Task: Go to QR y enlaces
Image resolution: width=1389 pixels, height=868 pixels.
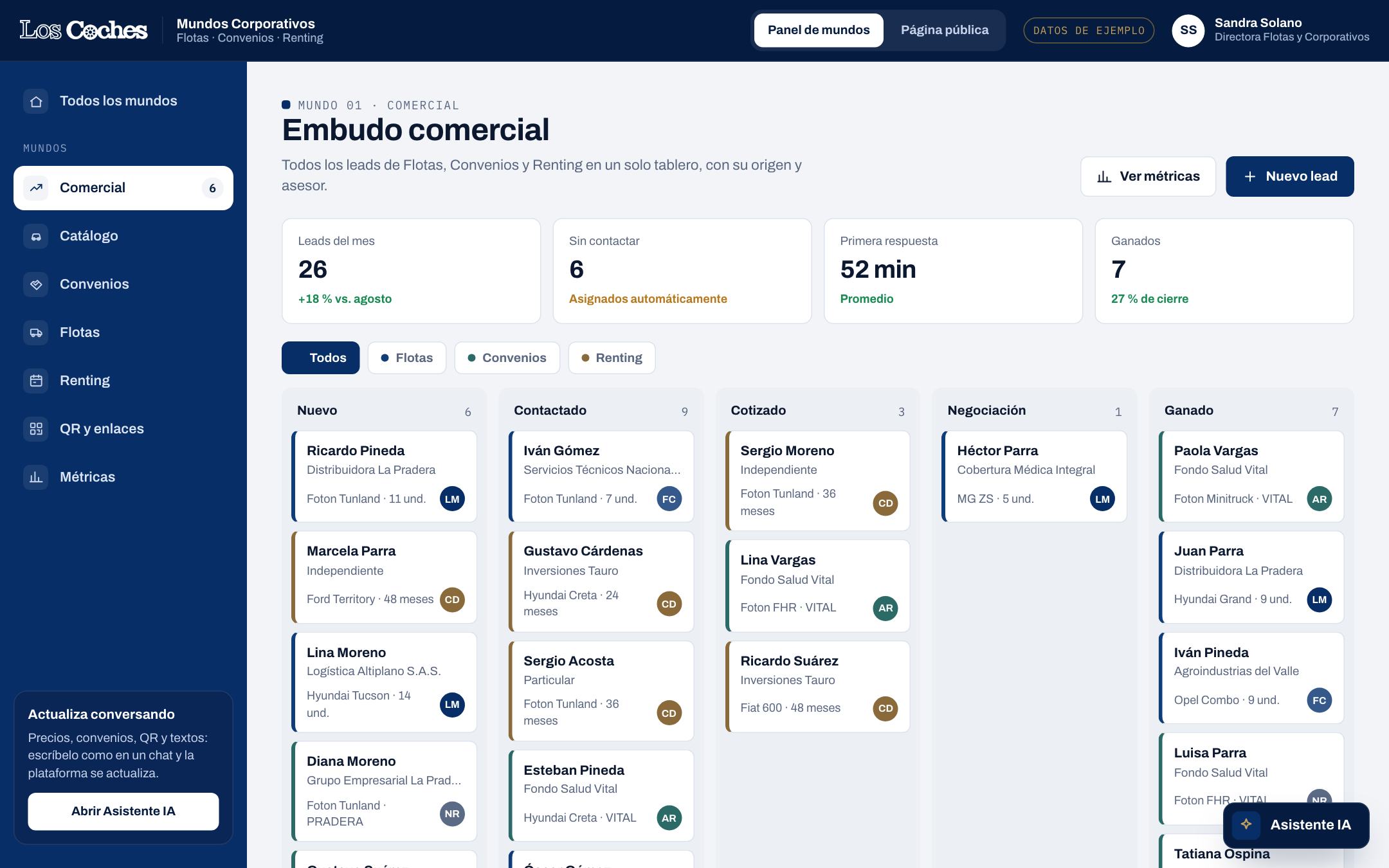Action: click(123, 429)
